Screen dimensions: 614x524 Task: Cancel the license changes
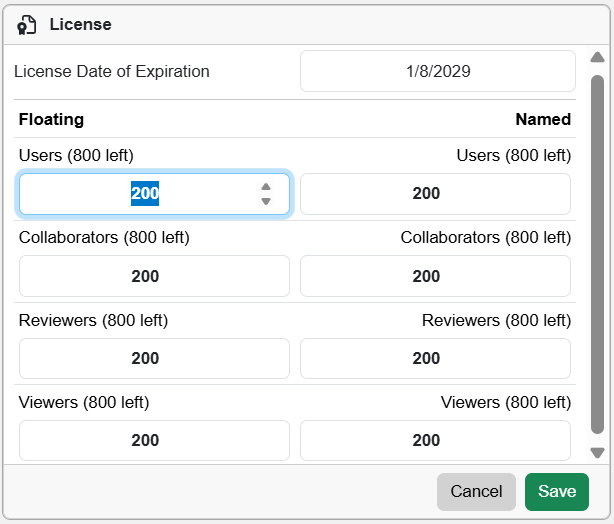[476, 492]
